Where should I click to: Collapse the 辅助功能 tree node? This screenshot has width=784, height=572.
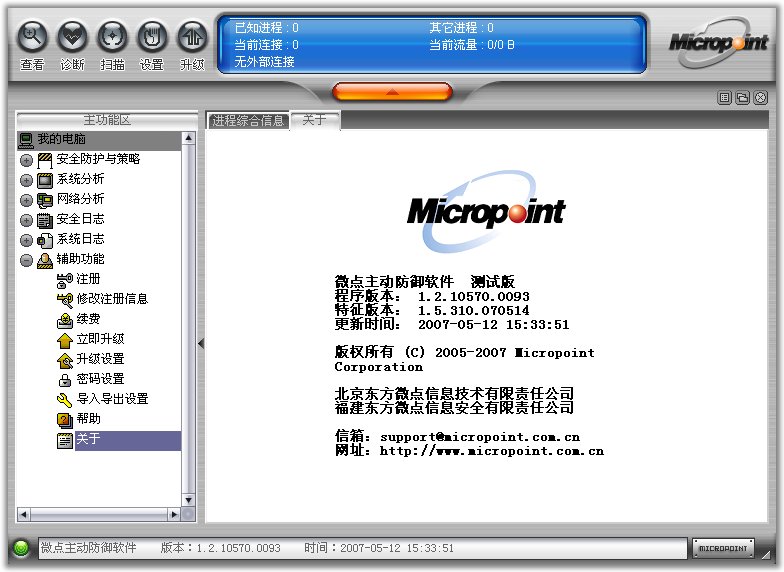(x=26, y=260)
